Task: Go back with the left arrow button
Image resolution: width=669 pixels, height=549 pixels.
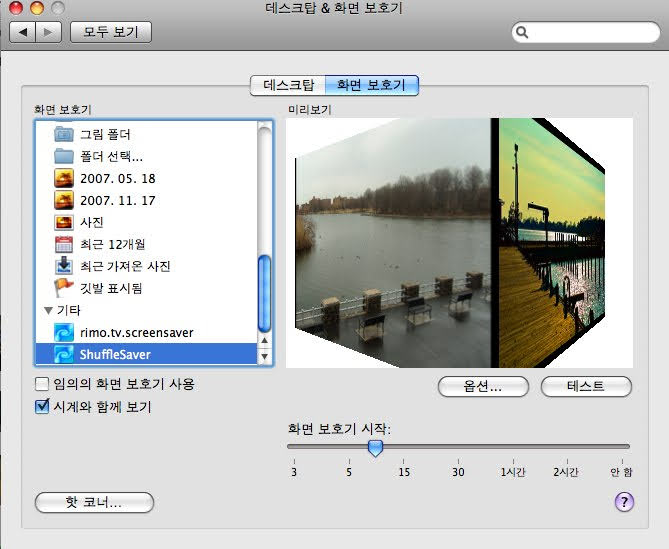Action: point(23,32)
